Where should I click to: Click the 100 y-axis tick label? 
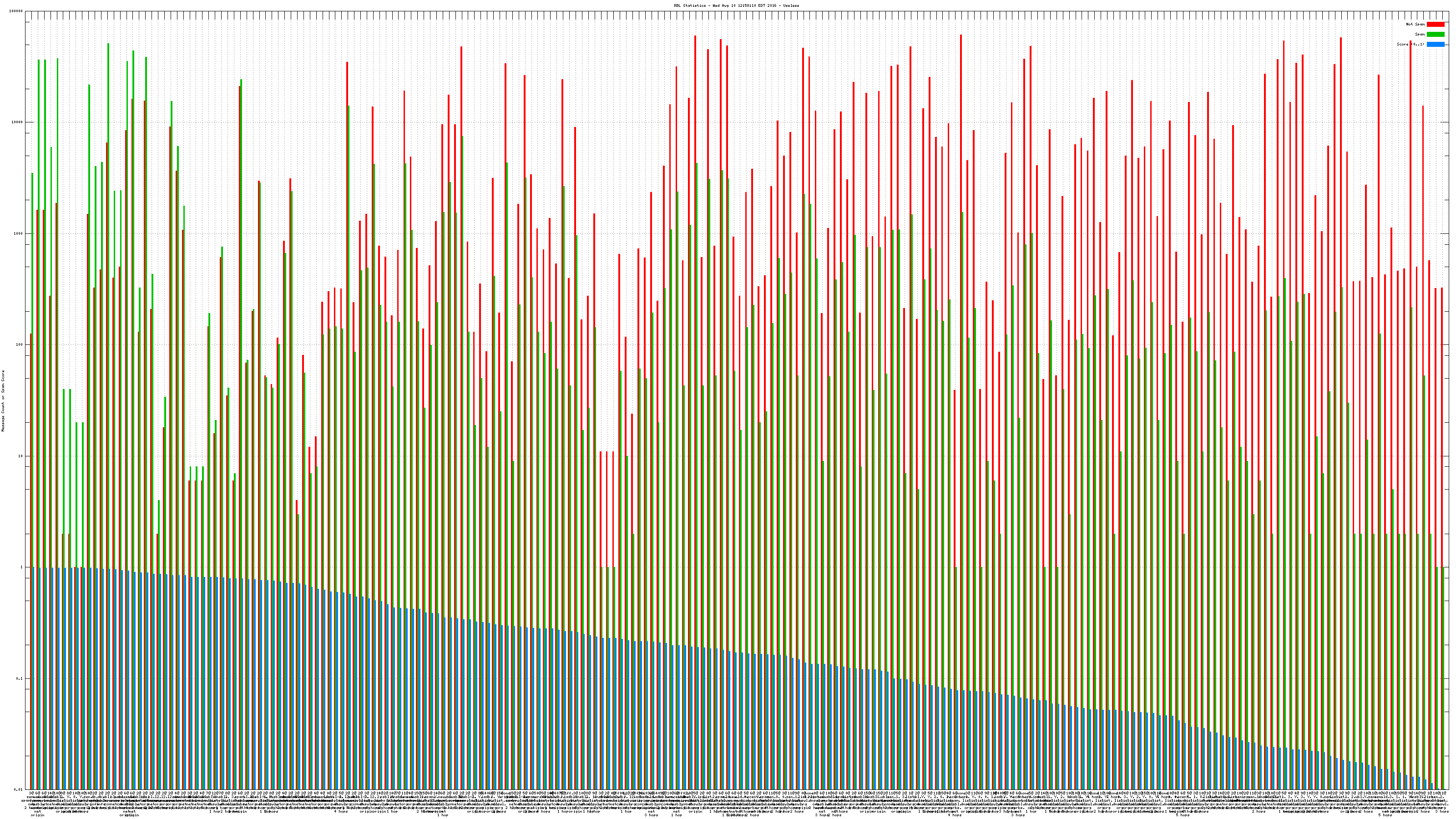click(x=20, y=345)
